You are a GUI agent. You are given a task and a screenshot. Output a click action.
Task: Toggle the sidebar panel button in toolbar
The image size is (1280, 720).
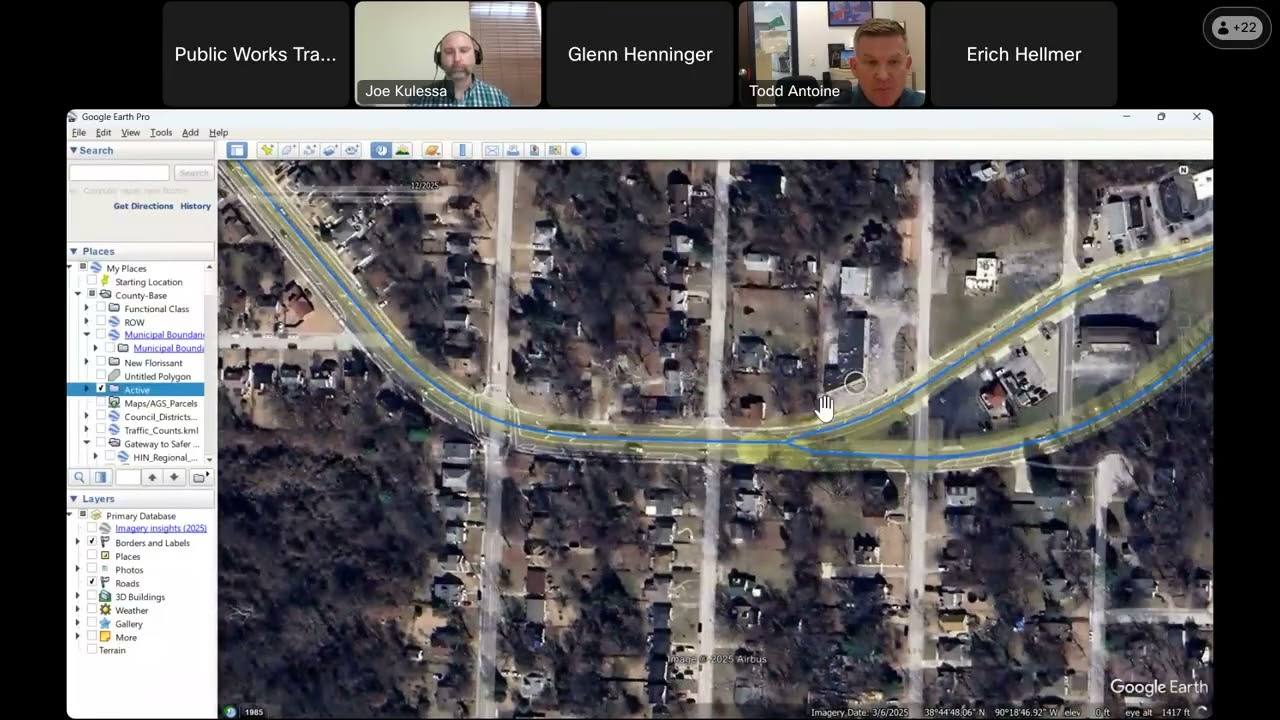[x=236, y=150]
